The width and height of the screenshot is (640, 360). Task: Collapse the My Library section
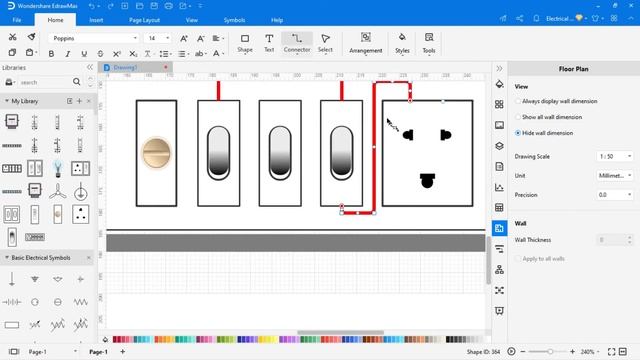[7, 100]
